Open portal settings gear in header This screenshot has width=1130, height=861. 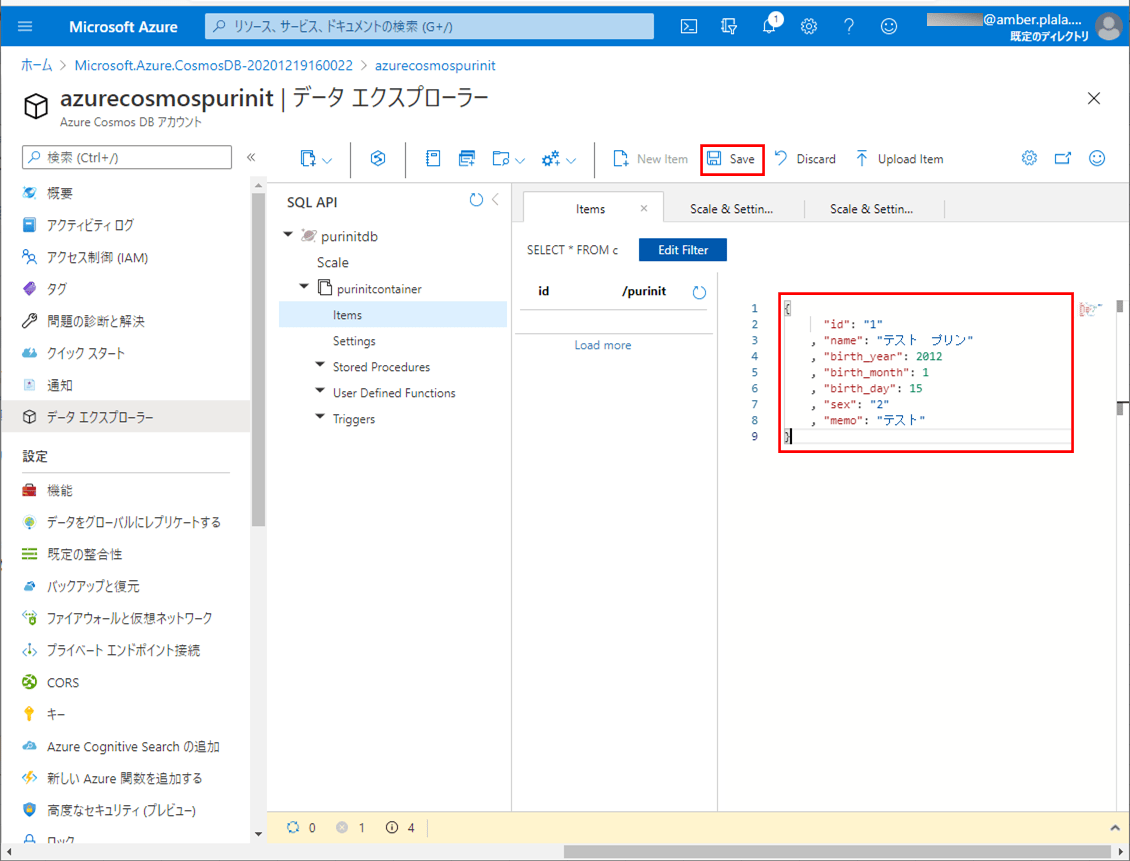pos(809,27)
